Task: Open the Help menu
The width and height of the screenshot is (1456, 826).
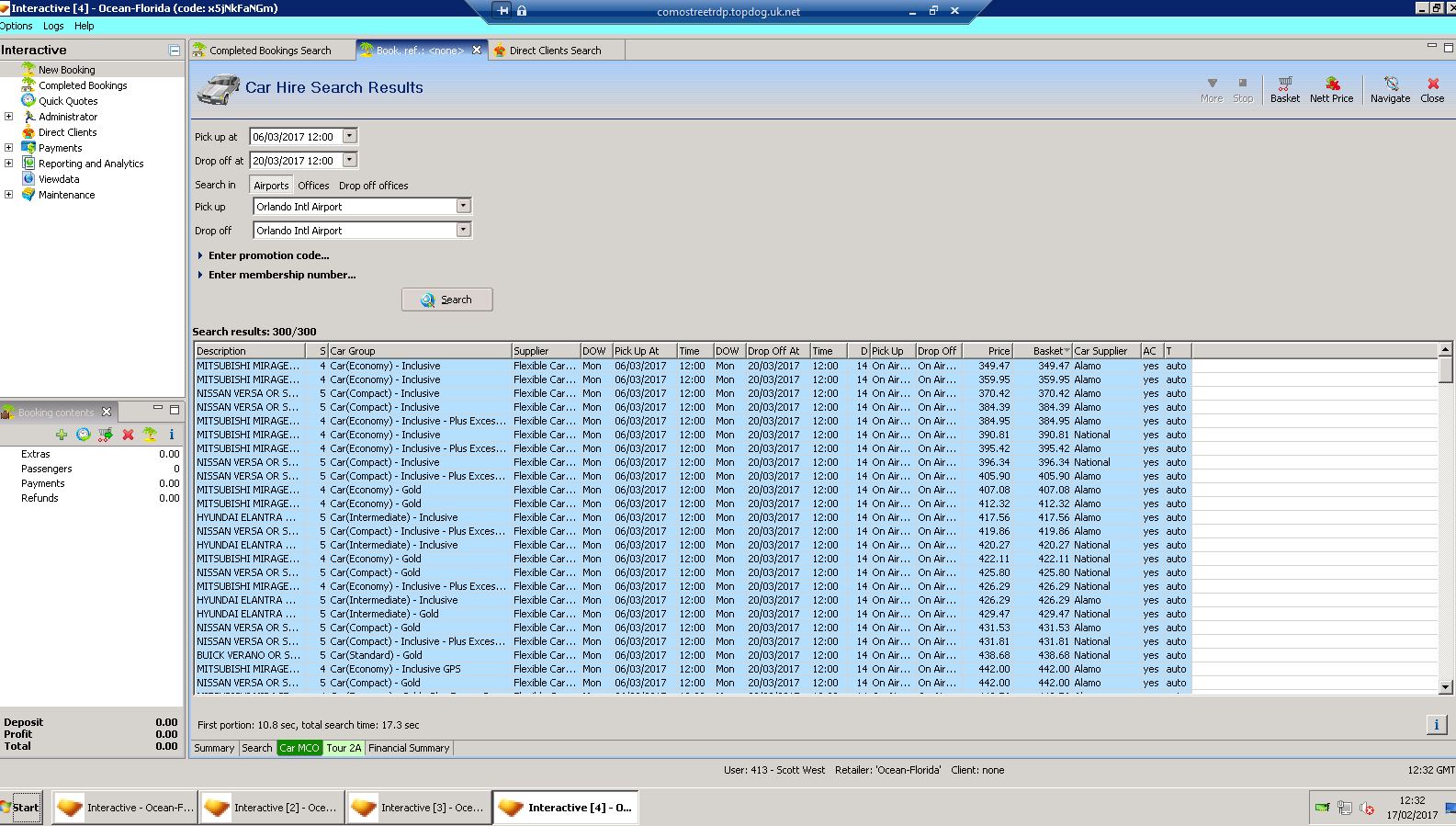Action: pos(85,26)
